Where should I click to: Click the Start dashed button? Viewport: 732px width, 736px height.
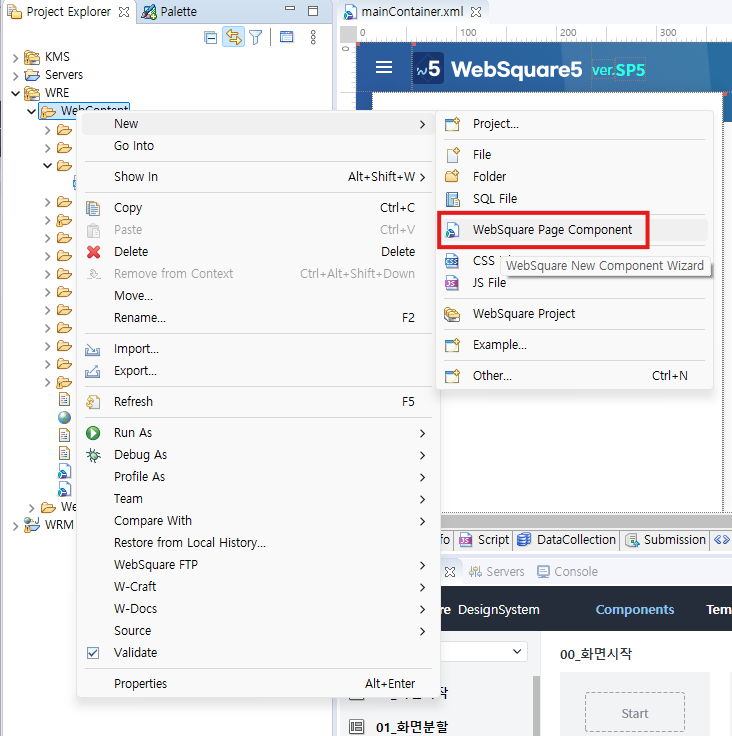634,713
